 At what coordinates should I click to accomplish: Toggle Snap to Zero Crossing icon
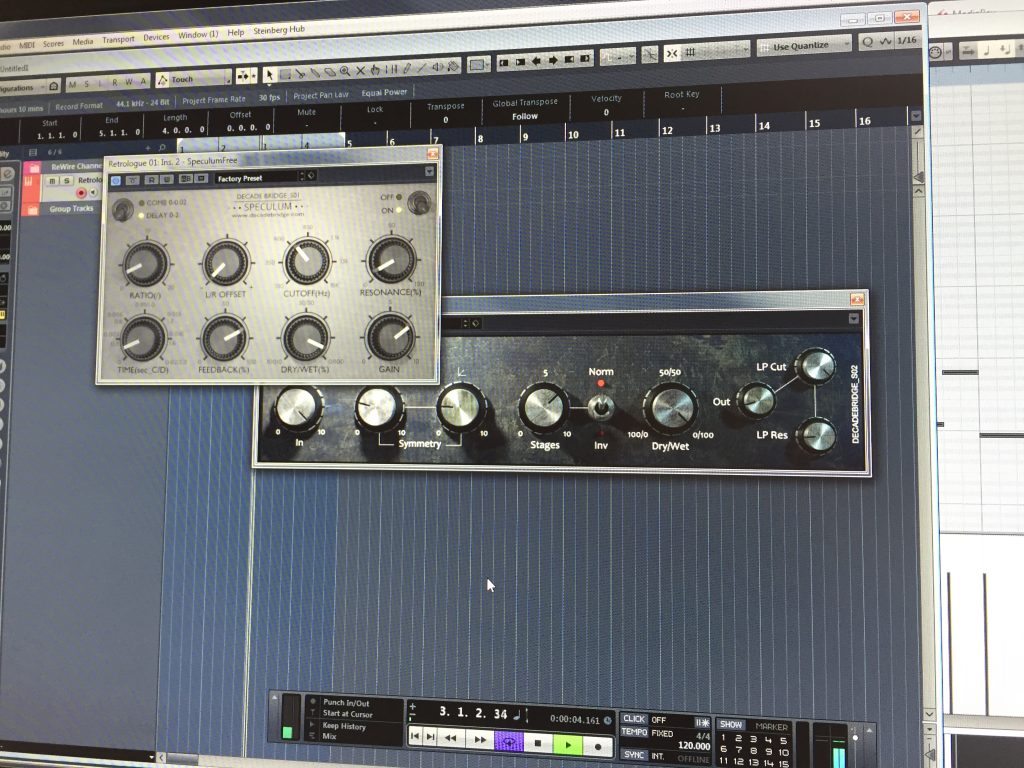[x=649, y=54]
